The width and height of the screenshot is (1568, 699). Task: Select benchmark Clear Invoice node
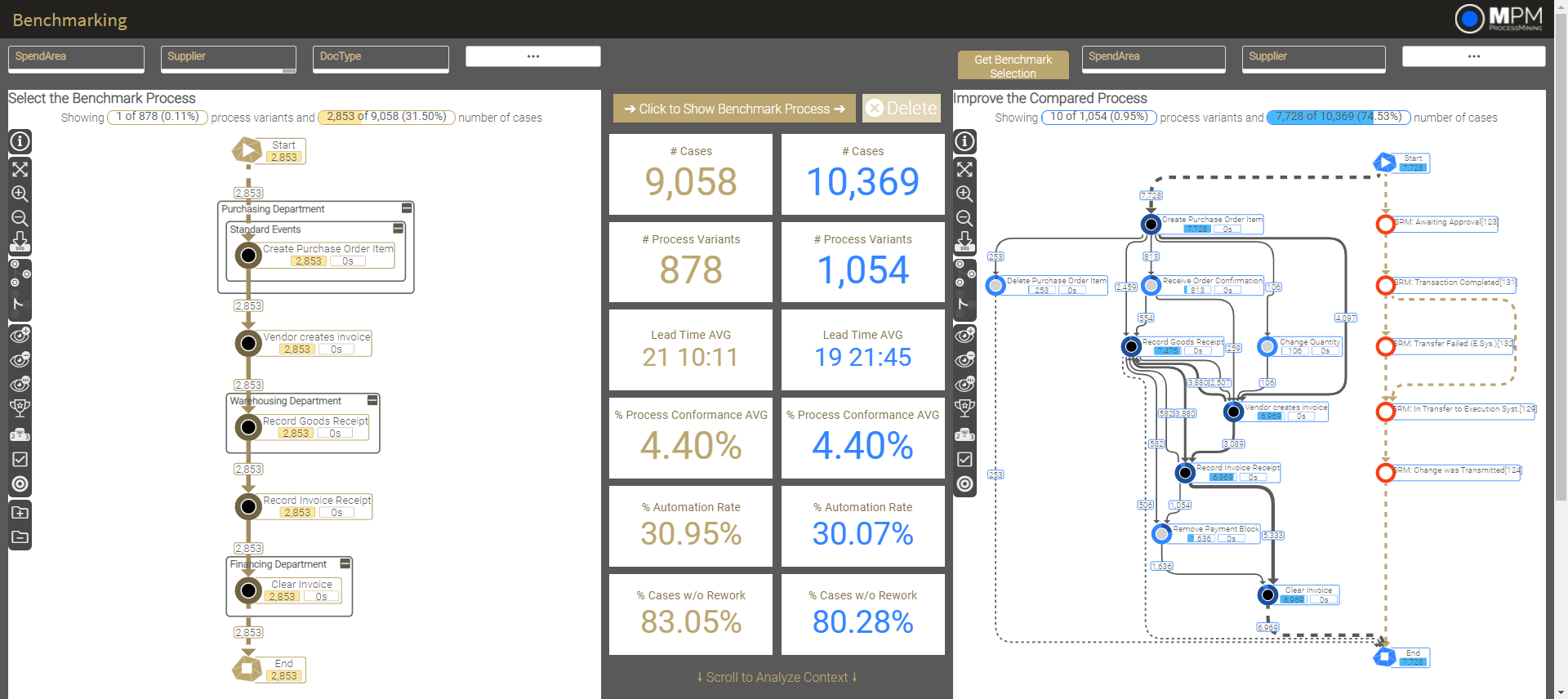pos(288,590)
